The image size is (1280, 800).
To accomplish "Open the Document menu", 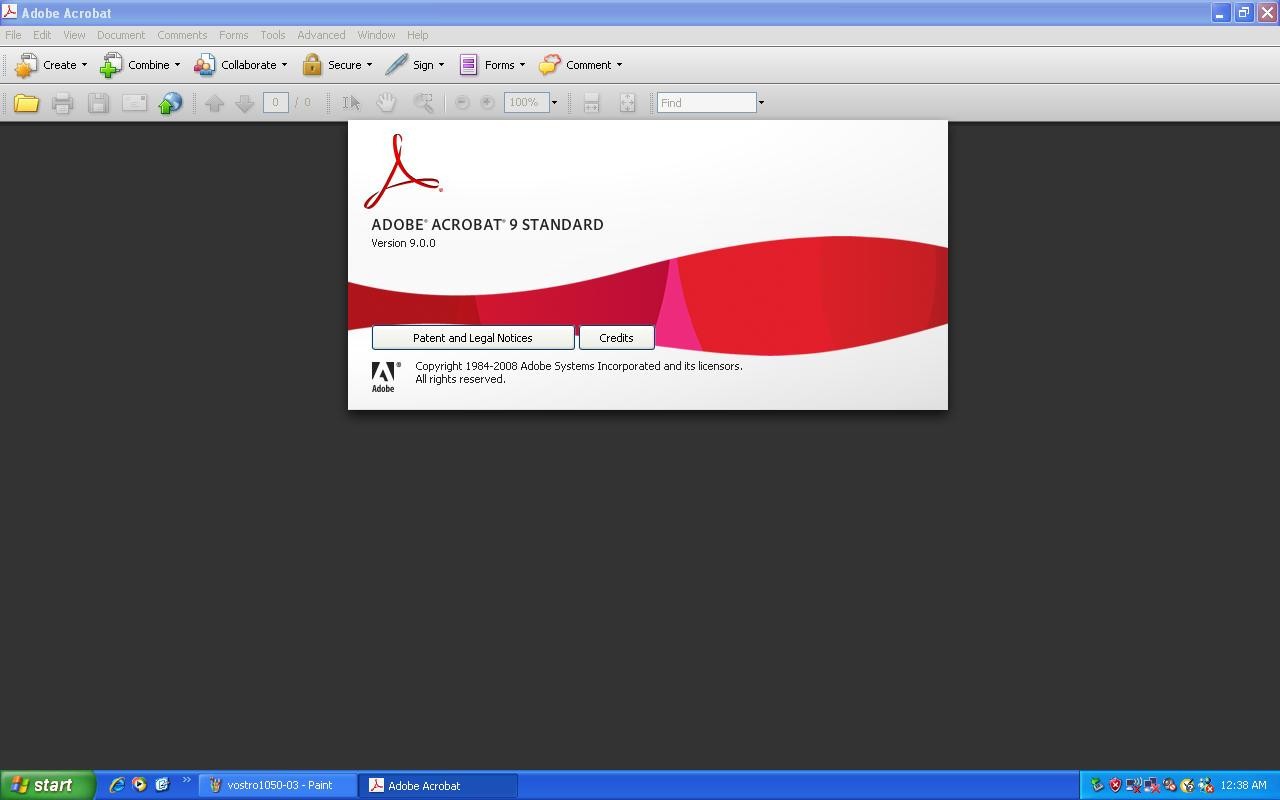I will tap(121, 35).
